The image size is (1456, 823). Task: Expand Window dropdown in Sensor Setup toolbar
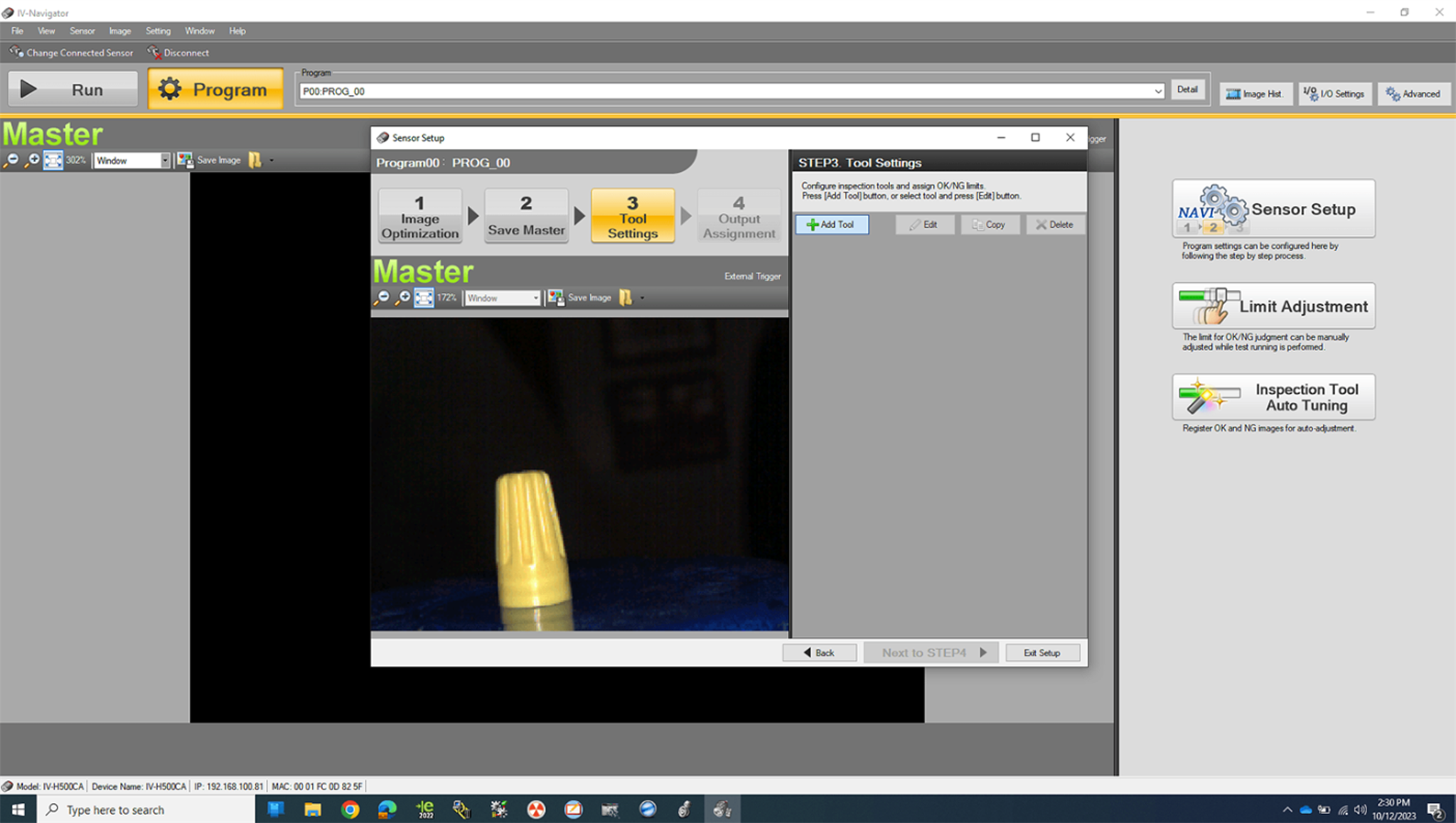click(x=535, y=298)
